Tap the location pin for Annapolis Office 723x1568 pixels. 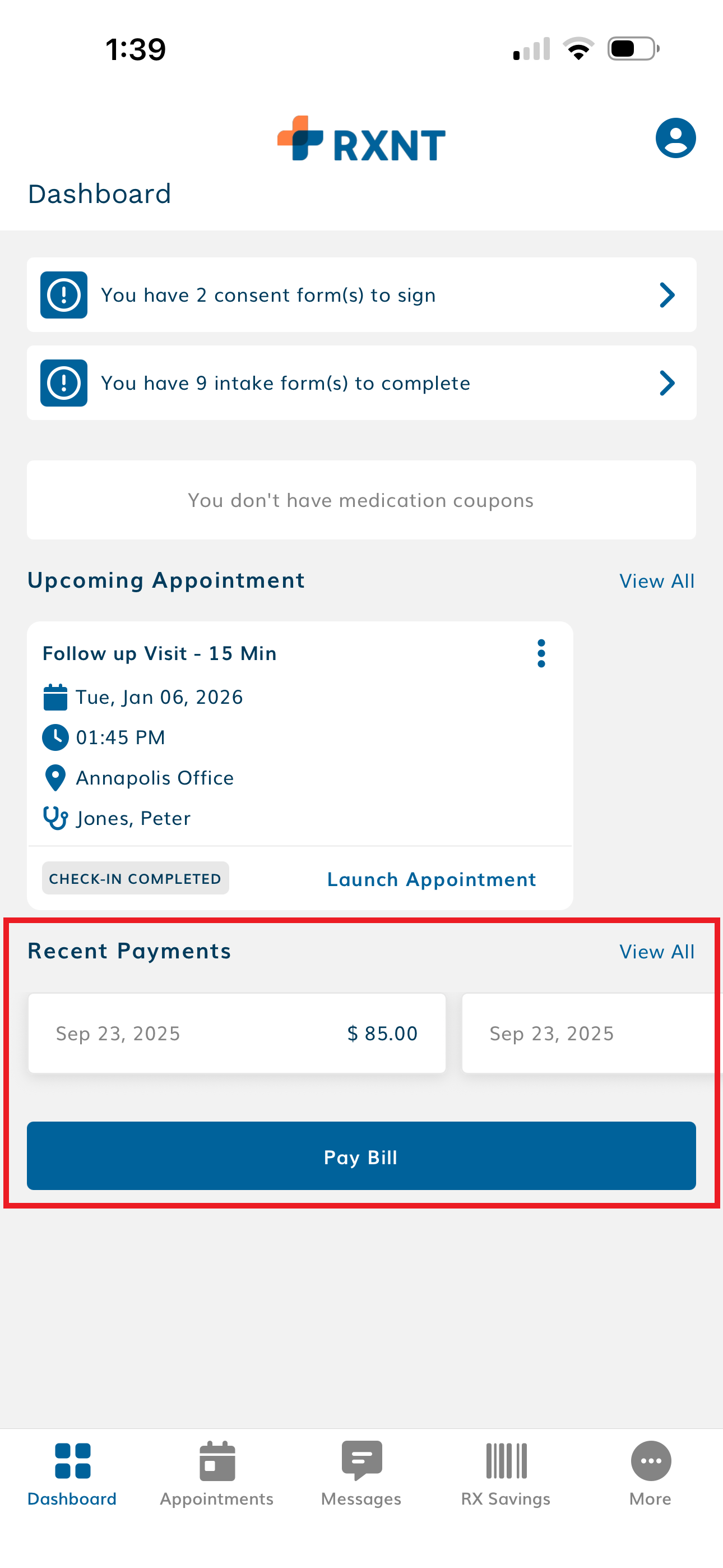point(55,778)
